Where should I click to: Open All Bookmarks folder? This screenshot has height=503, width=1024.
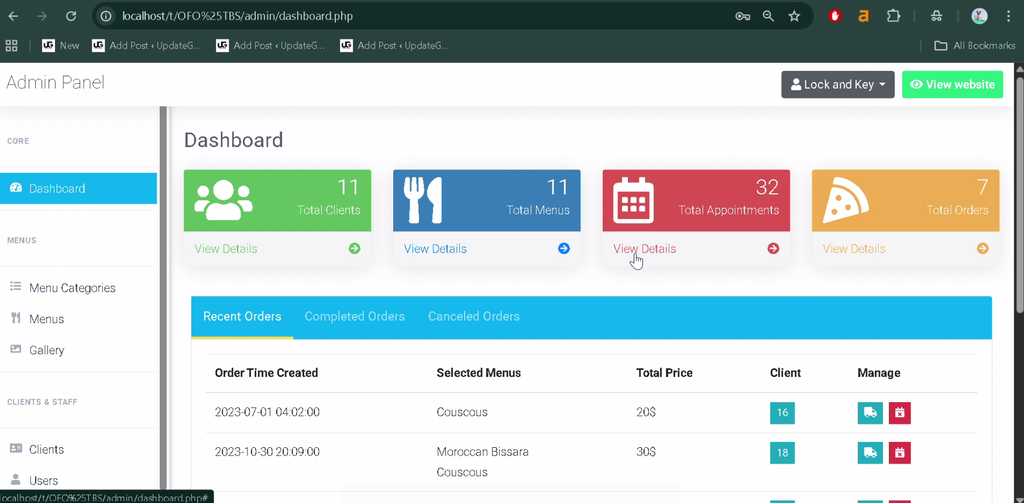click(974, 46)
